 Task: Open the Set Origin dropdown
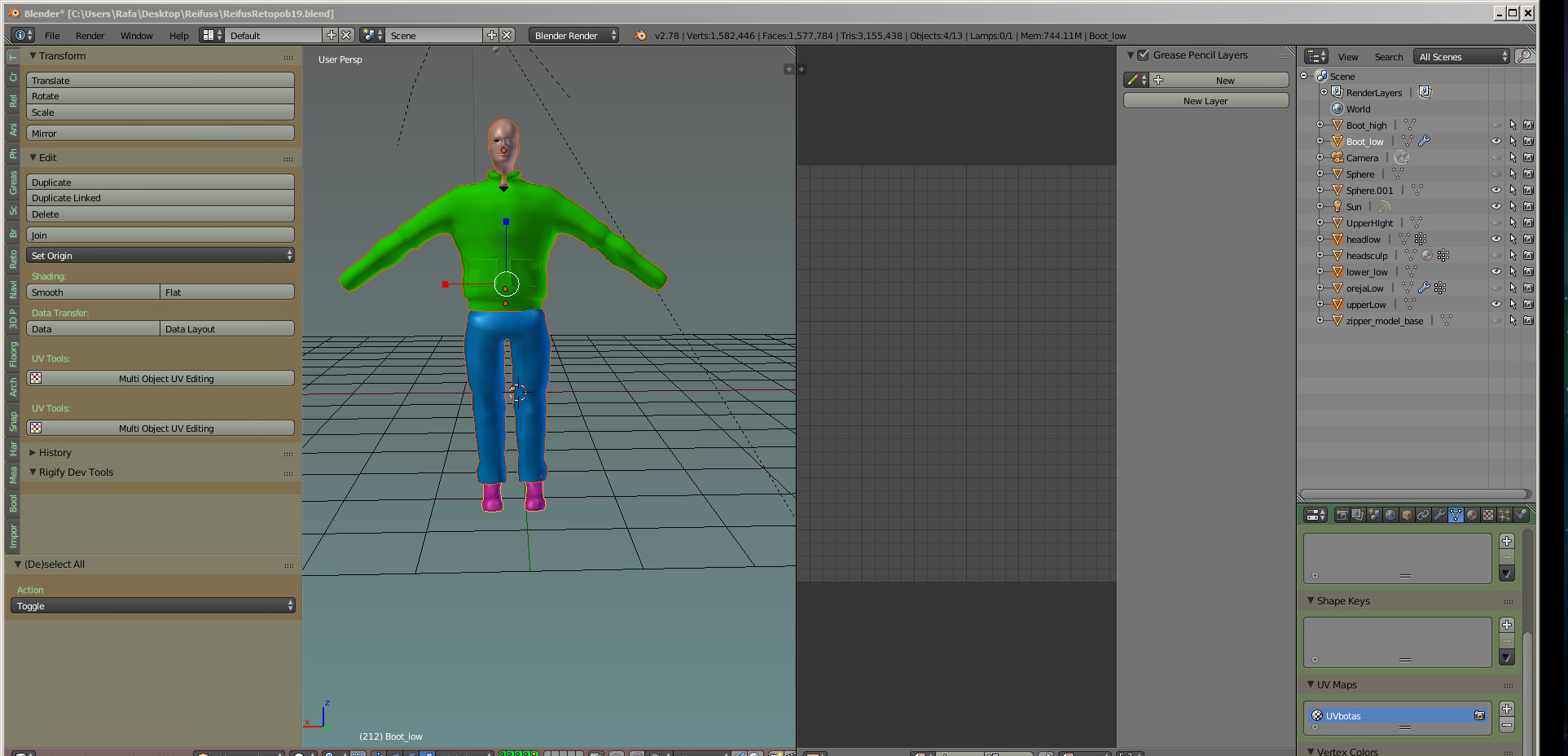pyautogui.click(x=160, y=255)
